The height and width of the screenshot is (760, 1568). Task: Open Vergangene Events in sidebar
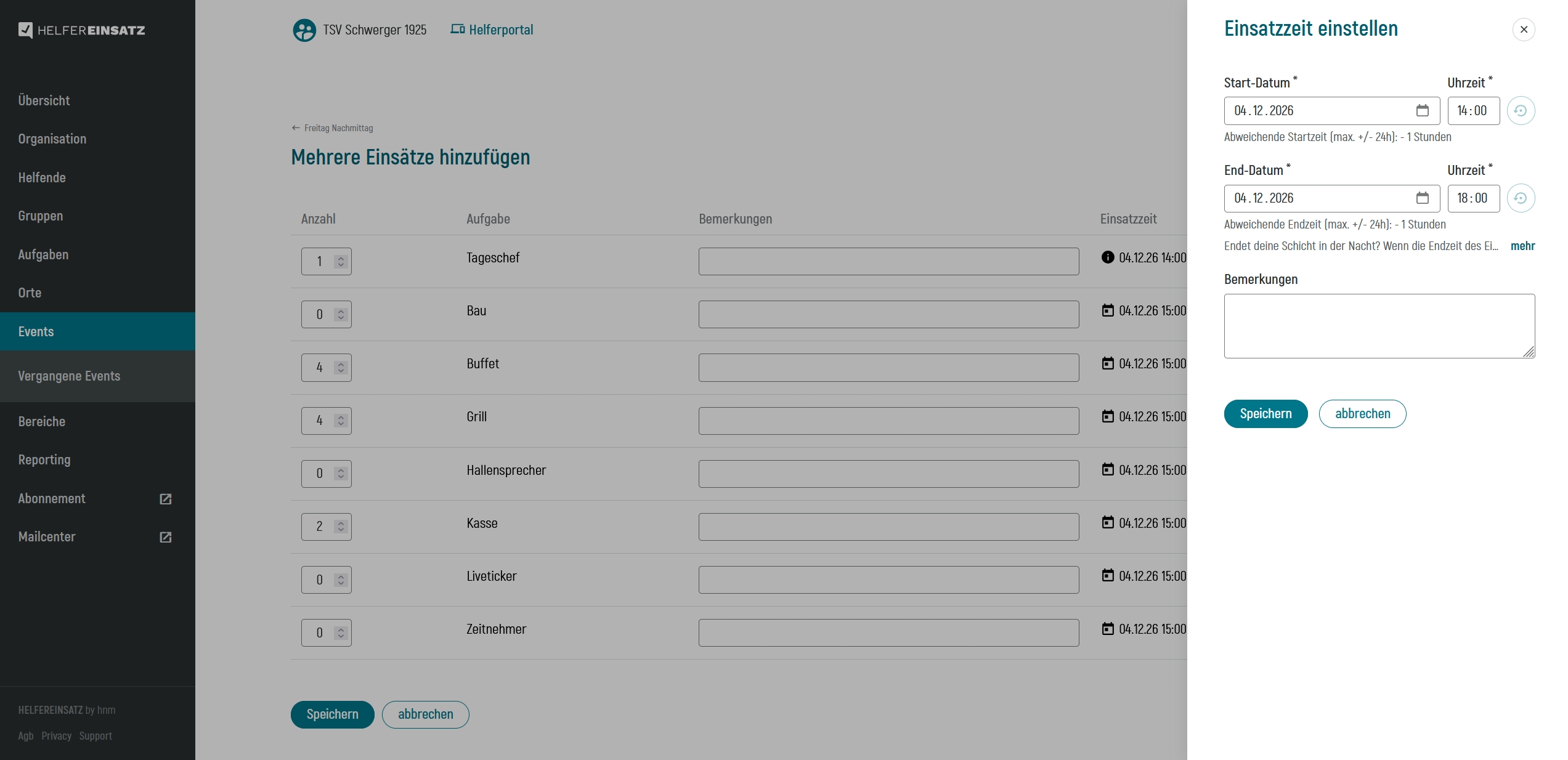(69, 376)
